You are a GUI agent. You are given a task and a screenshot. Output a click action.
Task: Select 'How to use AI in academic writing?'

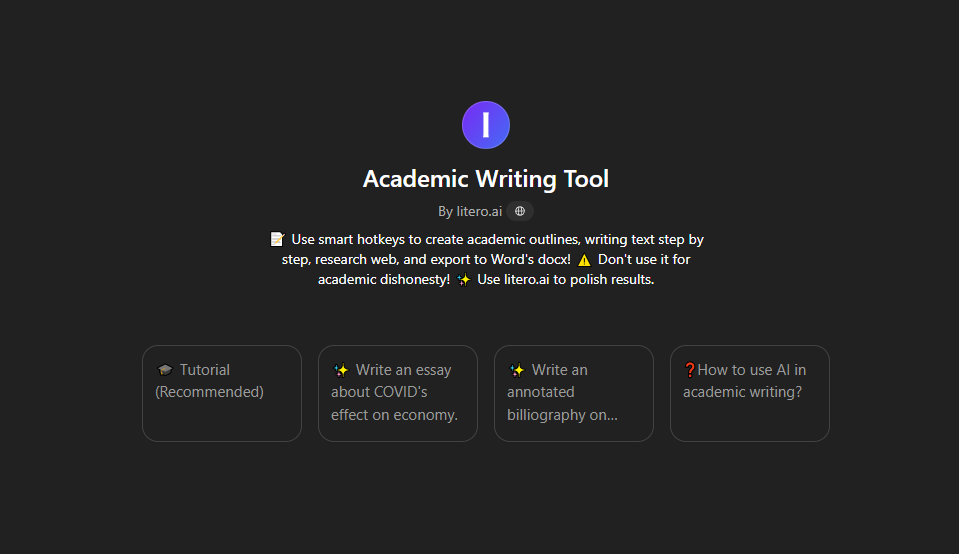[750, 393]
